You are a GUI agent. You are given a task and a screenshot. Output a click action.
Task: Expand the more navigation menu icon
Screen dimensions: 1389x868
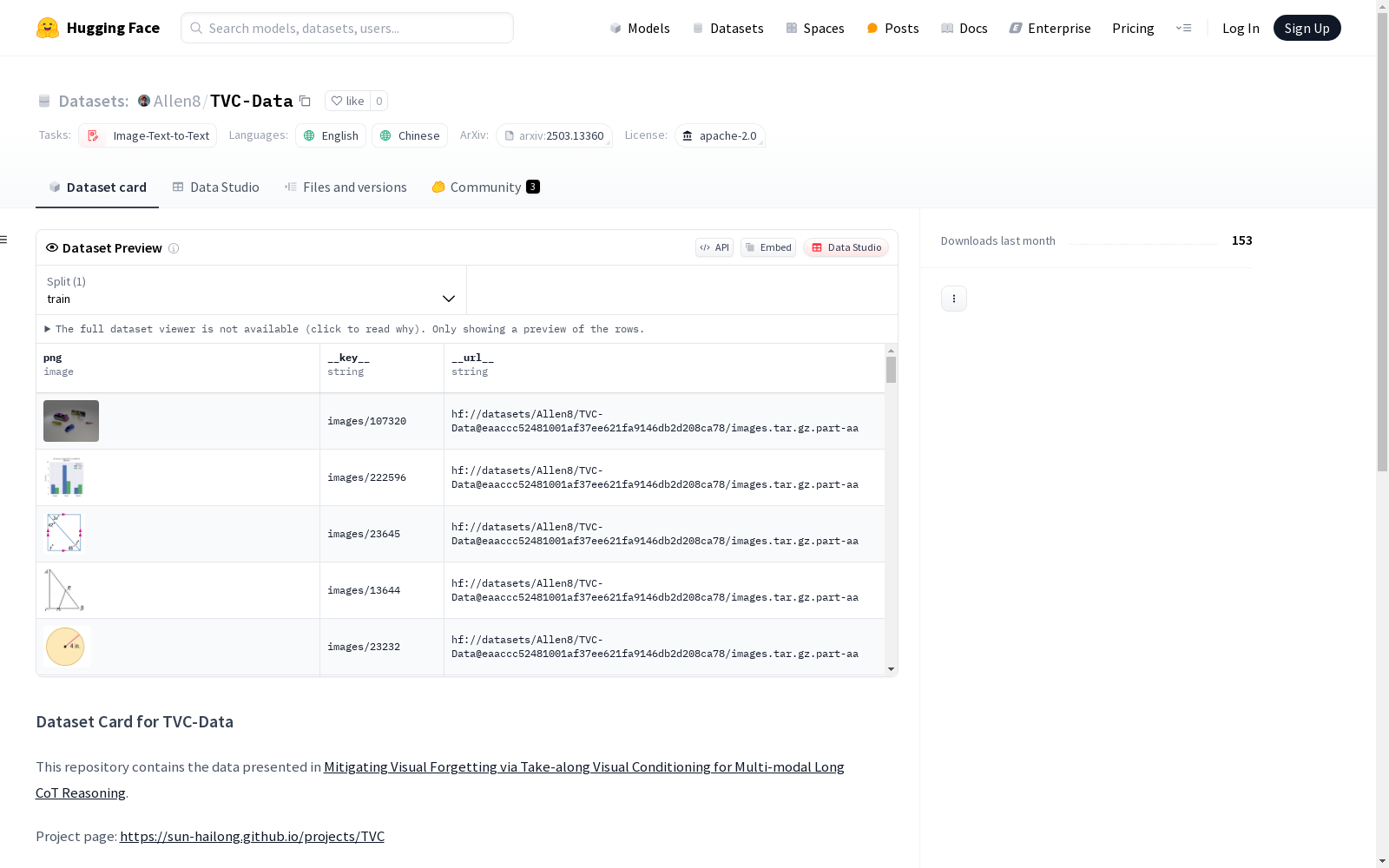[x=1183, y=28]
